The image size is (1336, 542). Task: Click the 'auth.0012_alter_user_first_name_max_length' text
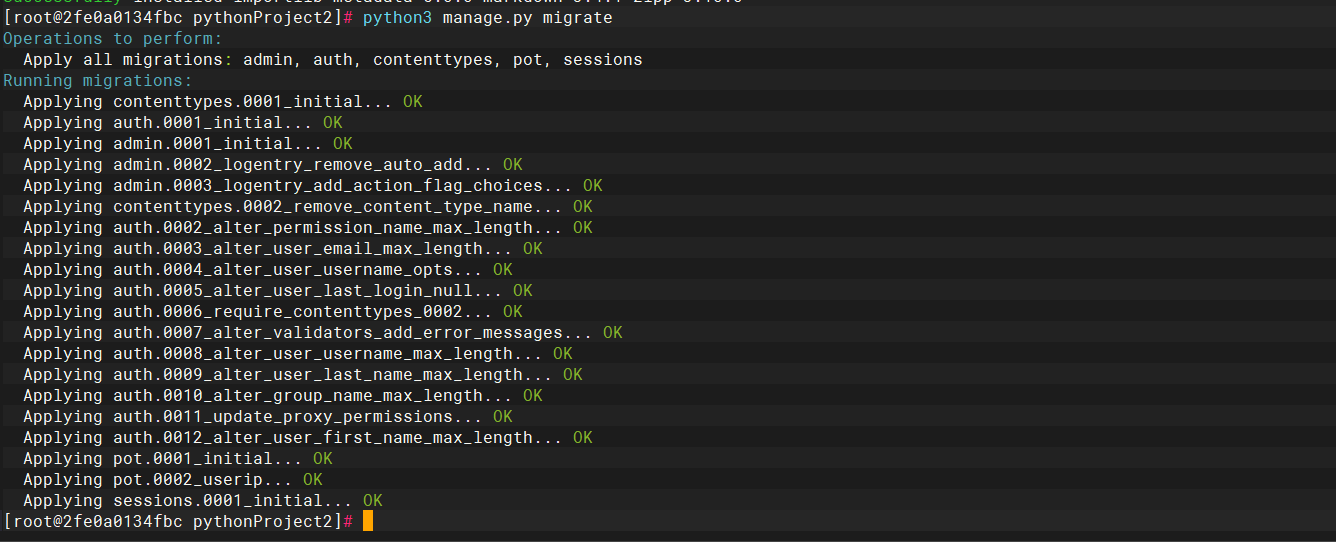[x=323, y=437]
